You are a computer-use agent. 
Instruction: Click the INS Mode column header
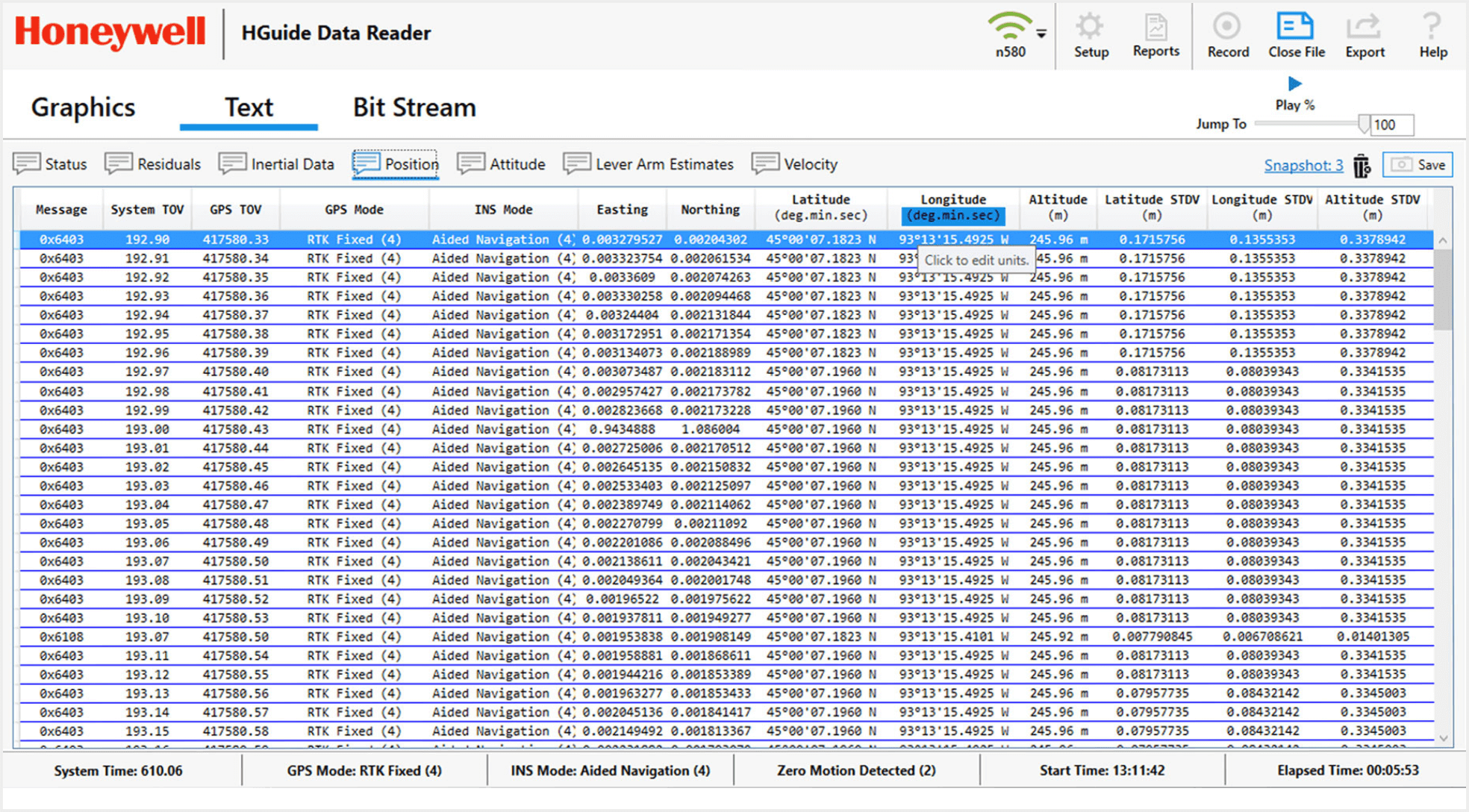click(x=503, y=210)
